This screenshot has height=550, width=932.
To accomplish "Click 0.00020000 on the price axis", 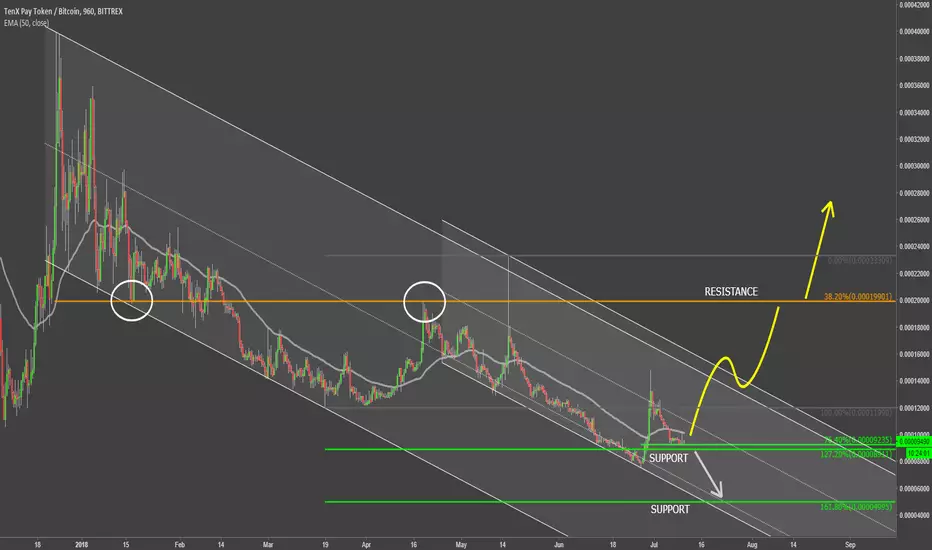I will (x=914, y=300).
